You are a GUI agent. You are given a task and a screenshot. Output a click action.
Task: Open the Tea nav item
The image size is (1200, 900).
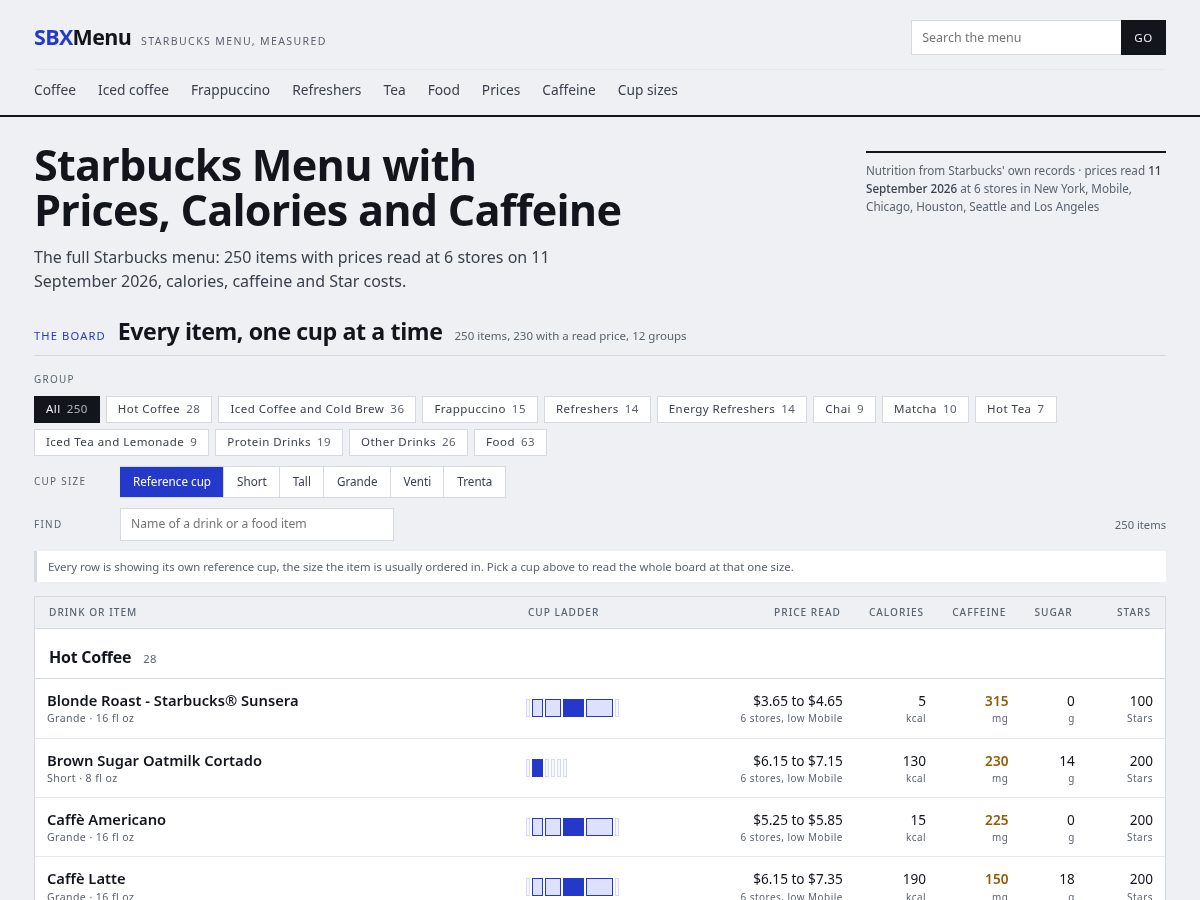394,90
